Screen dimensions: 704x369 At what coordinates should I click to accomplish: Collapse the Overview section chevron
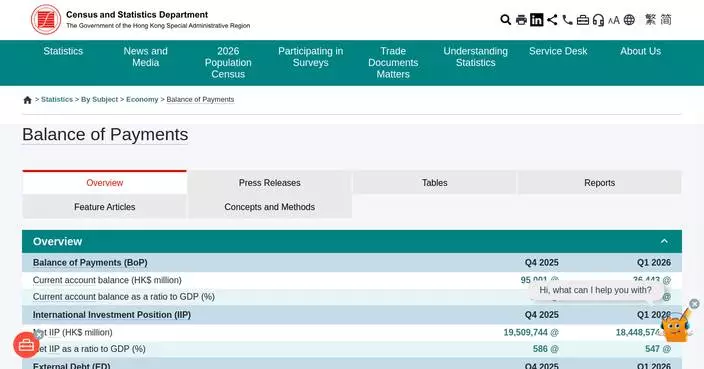[664, 242]
